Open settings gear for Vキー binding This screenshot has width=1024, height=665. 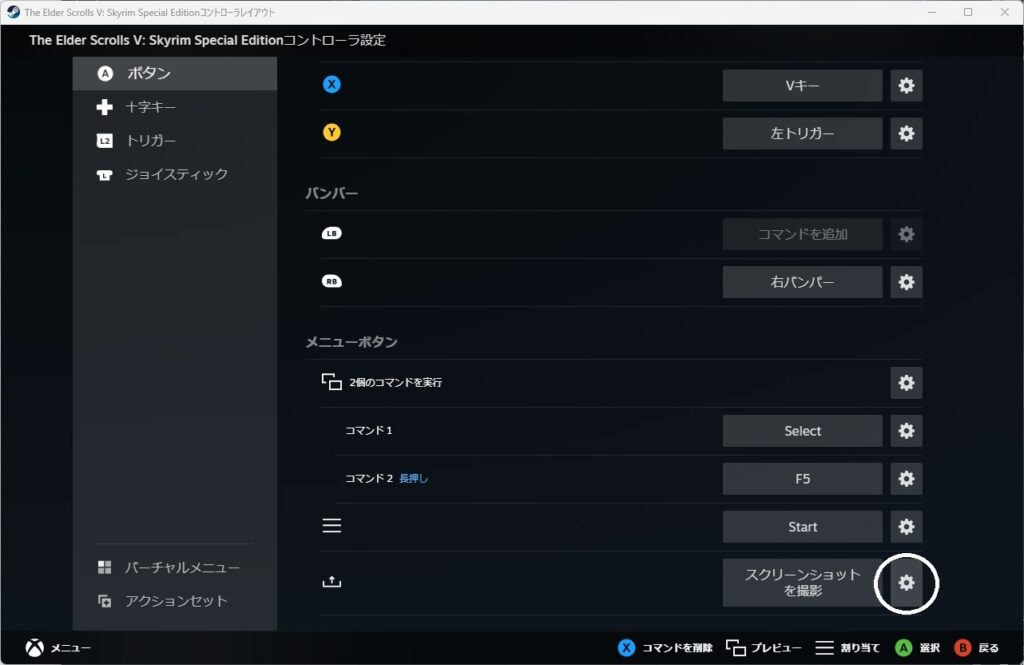(x=906, y=86)
